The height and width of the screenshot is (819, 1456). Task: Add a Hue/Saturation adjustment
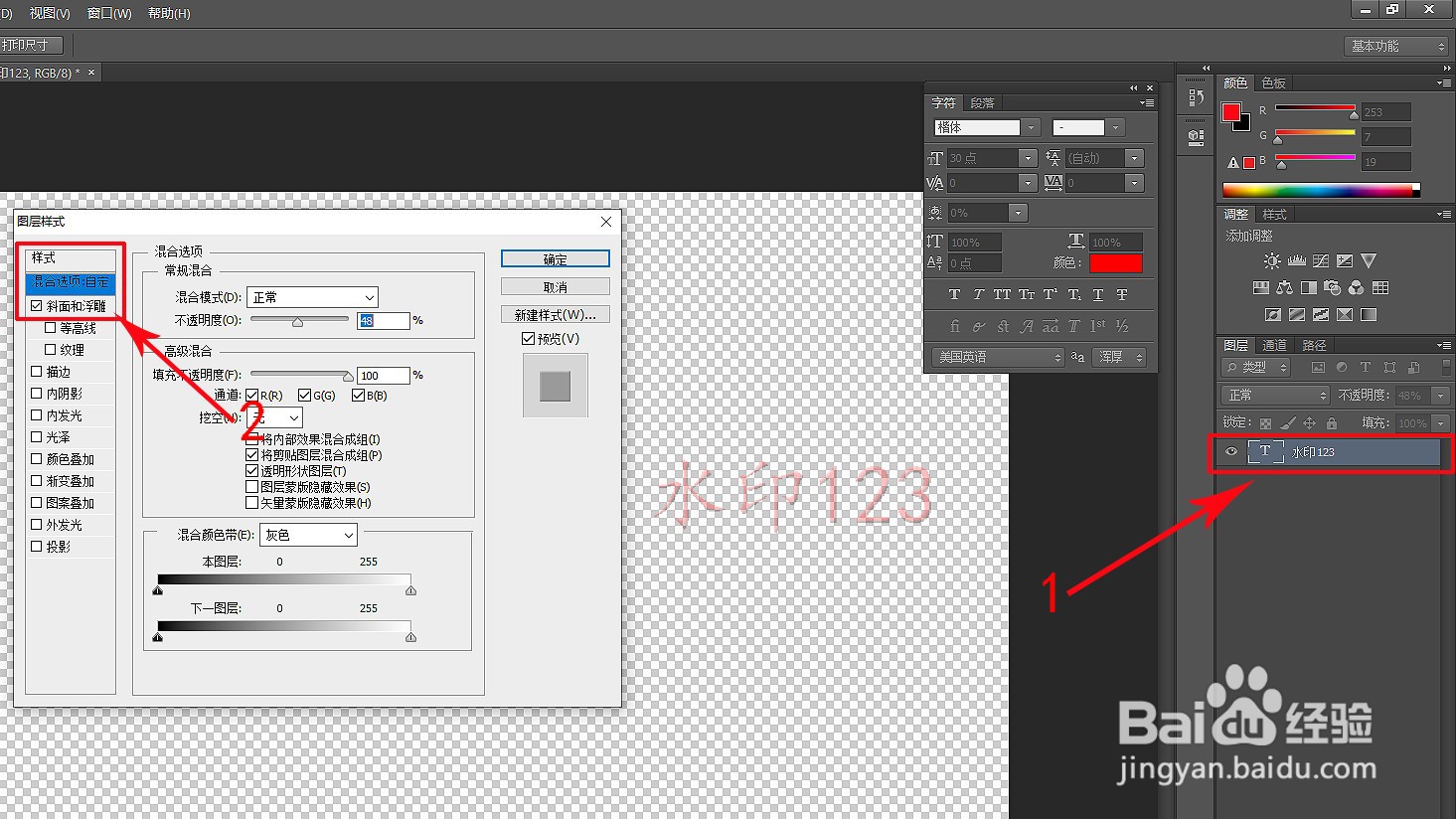pyautogui.click(x=1261, y=288)
